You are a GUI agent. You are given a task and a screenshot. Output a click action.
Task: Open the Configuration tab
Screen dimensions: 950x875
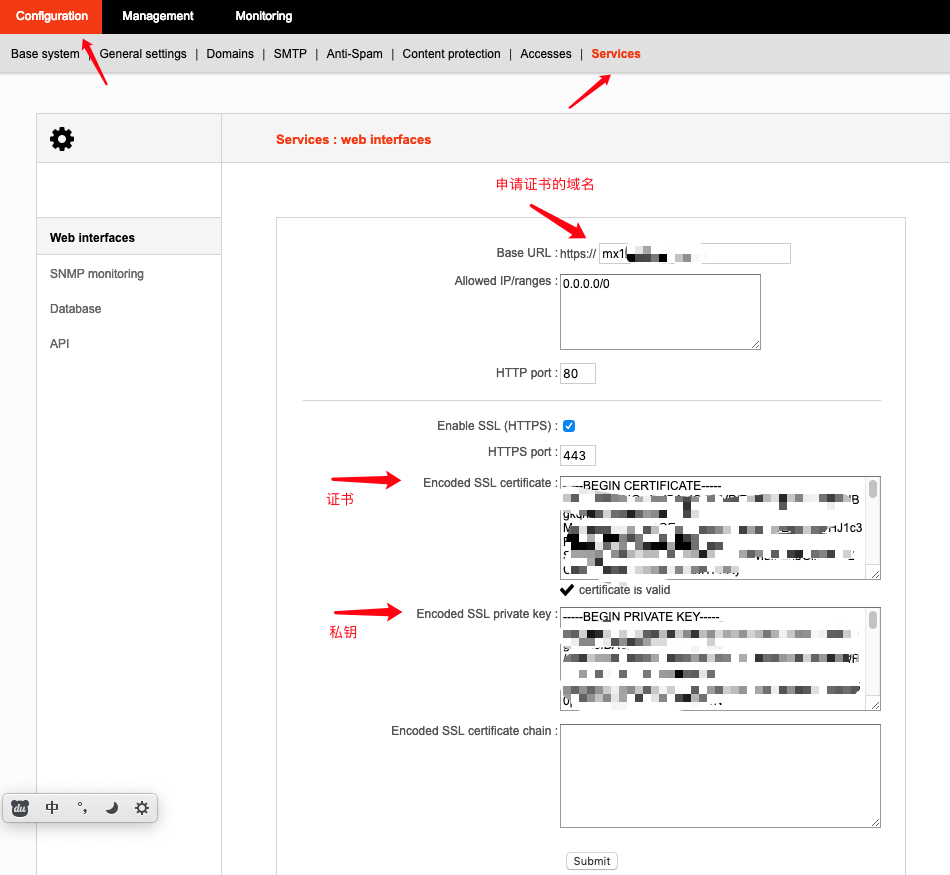(51, 16)
